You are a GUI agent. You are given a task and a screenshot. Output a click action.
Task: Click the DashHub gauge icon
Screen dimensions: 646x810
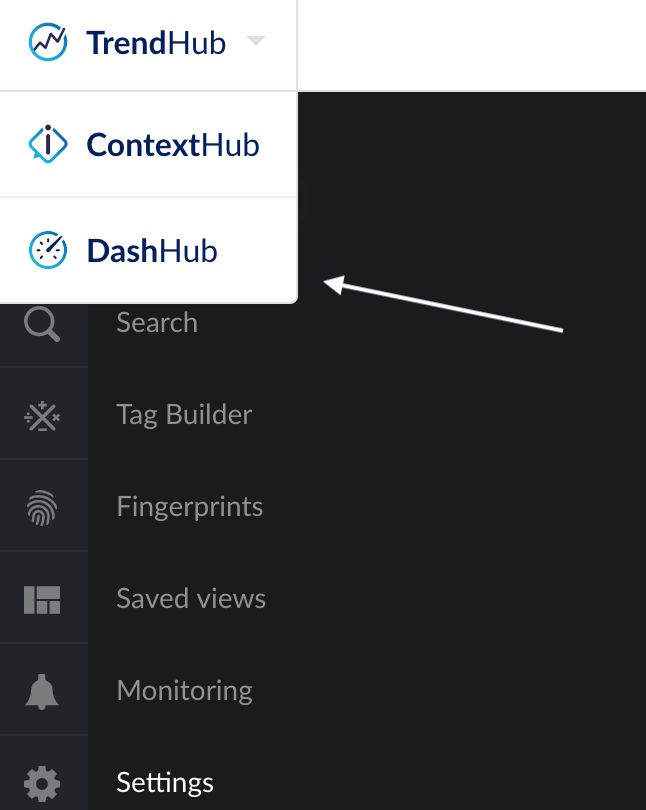pyautogui.click(x=47, y=250)
